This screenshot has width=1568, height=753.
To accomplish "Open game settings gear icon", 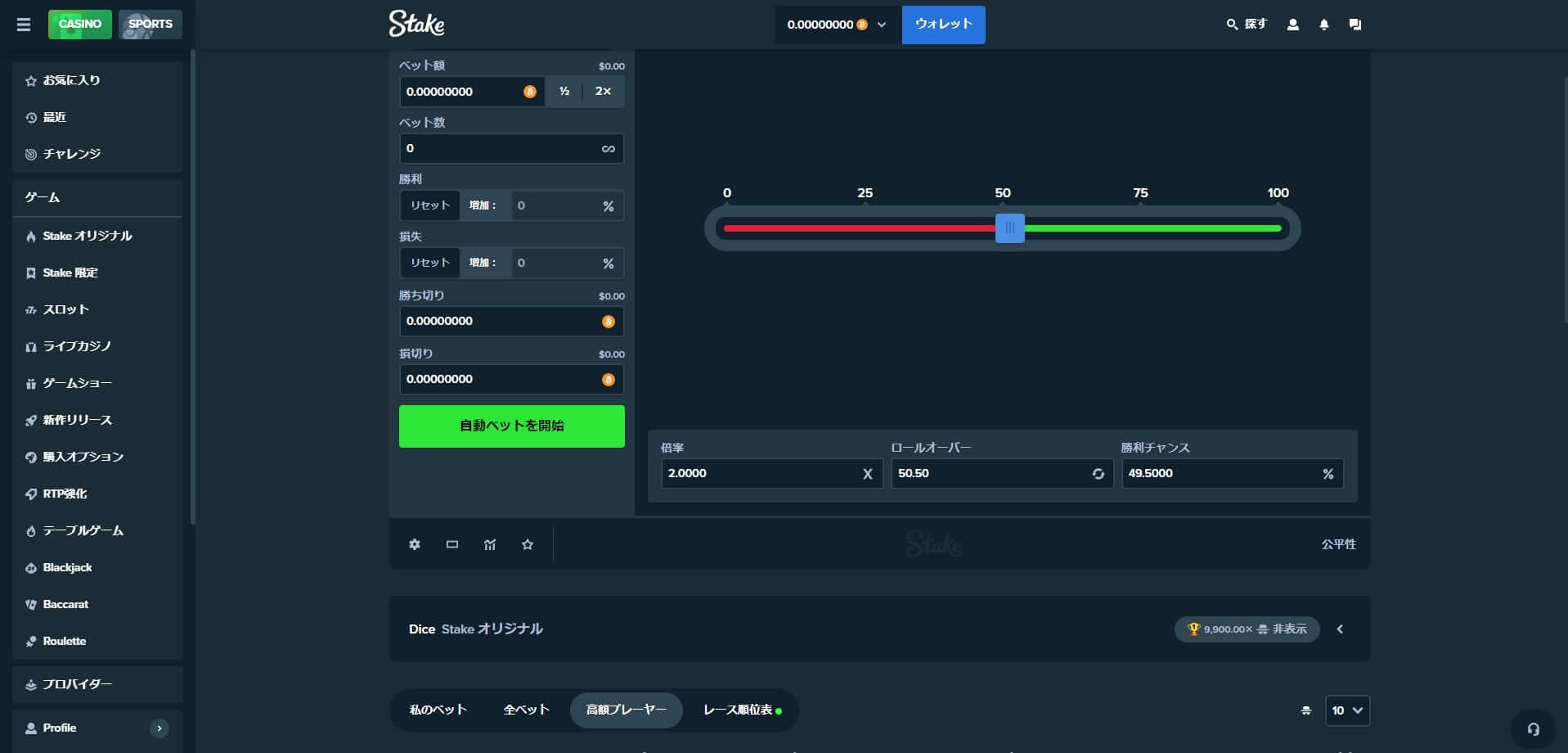I will tap(415, 544).
